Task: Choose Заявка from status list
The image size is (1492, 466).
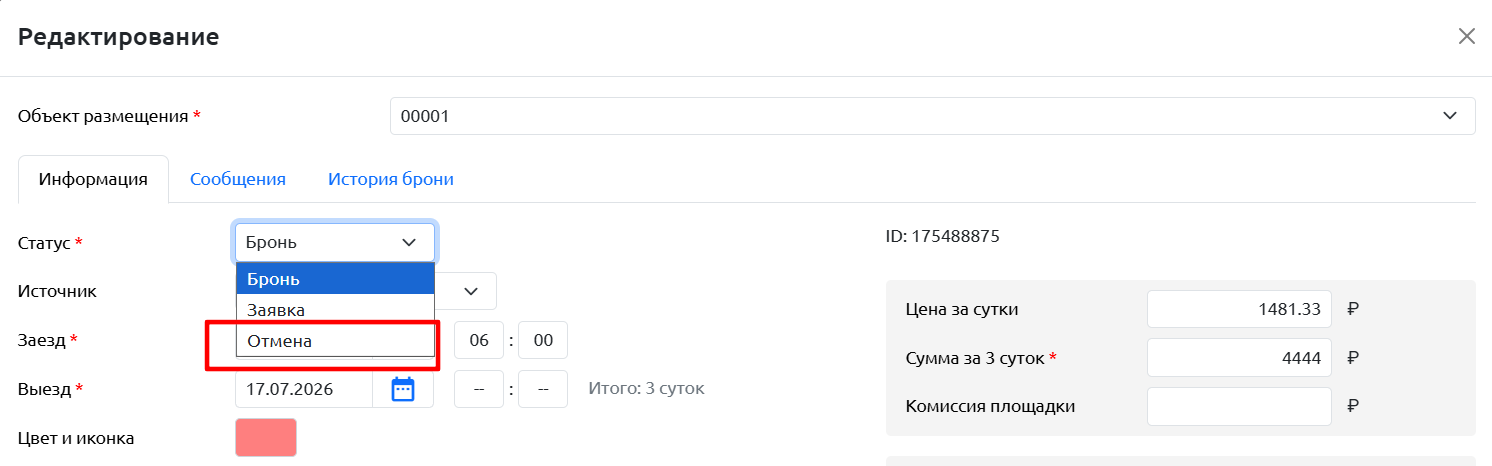Action: pyautogui.click(x=335, y=310)
